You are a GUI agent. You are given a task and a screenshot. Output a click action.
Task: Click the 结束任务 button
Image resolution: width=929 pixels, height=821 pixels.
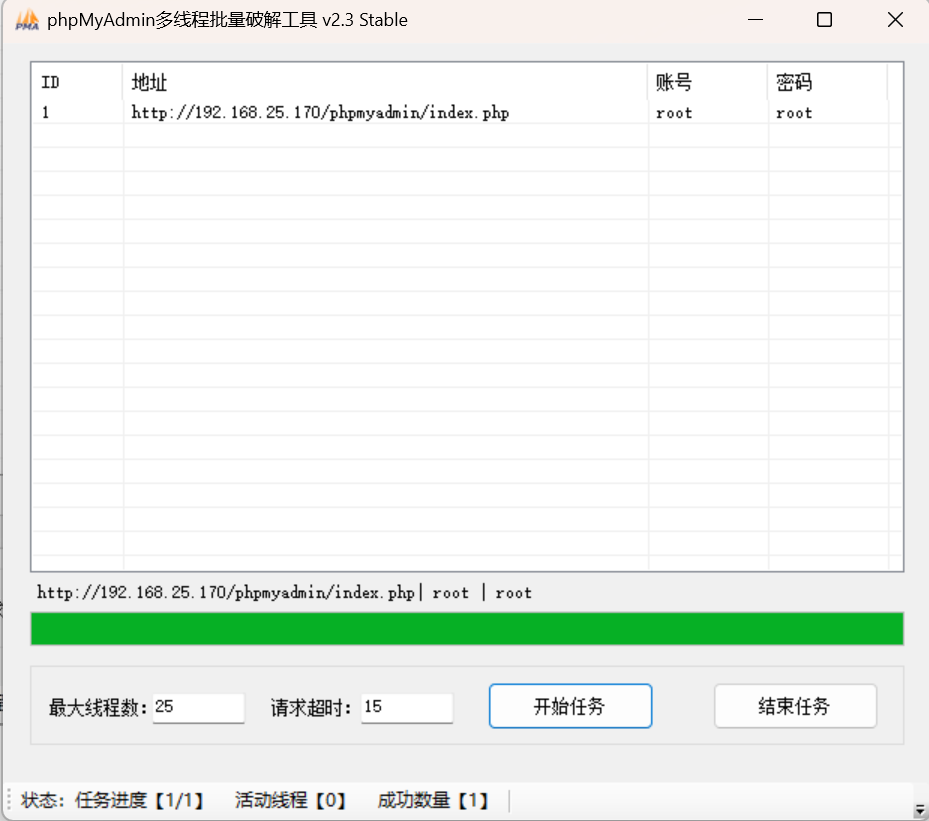(795, 706)
